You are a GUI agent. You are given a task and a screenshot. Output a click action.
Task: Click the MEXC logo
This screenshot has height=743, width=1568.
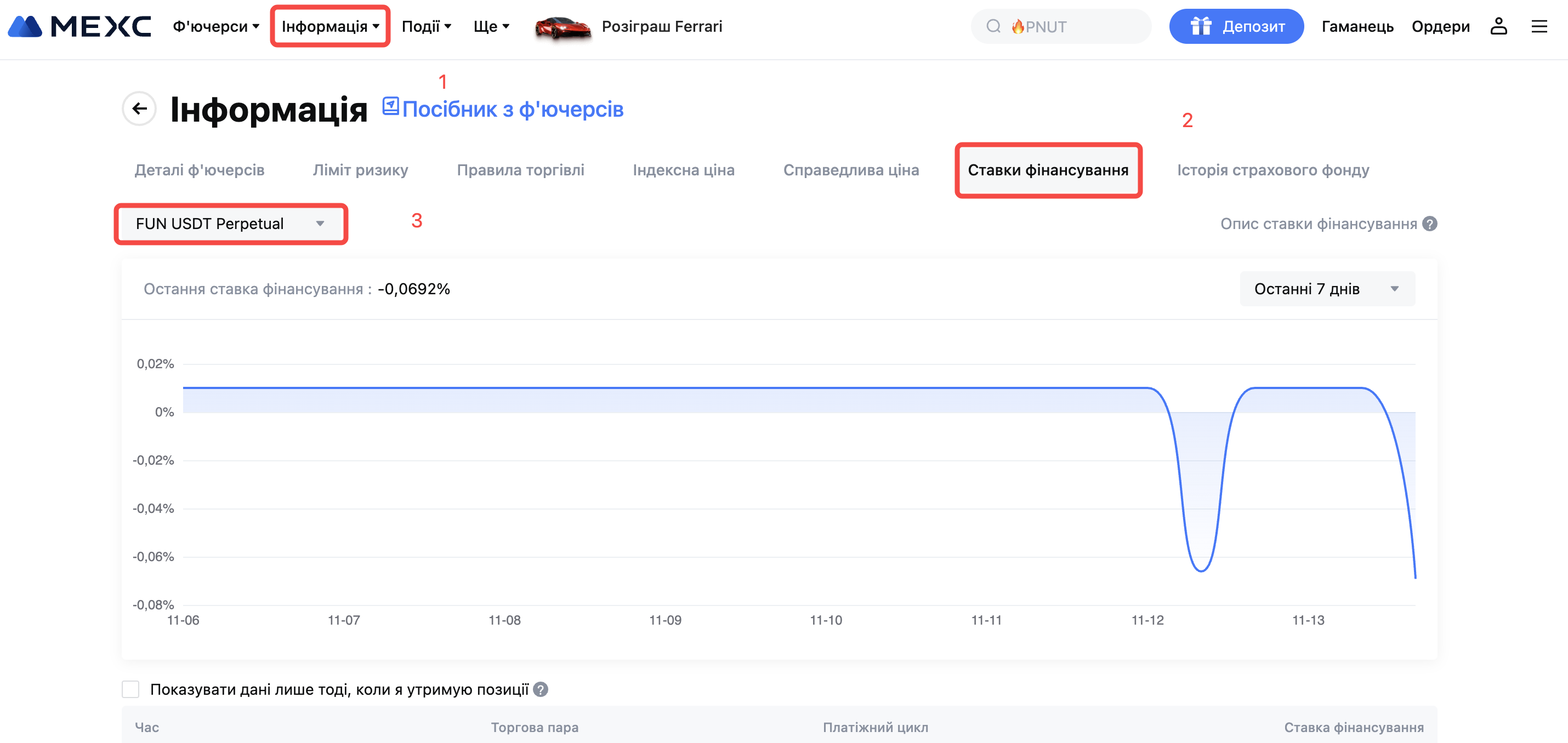point(79,26)
